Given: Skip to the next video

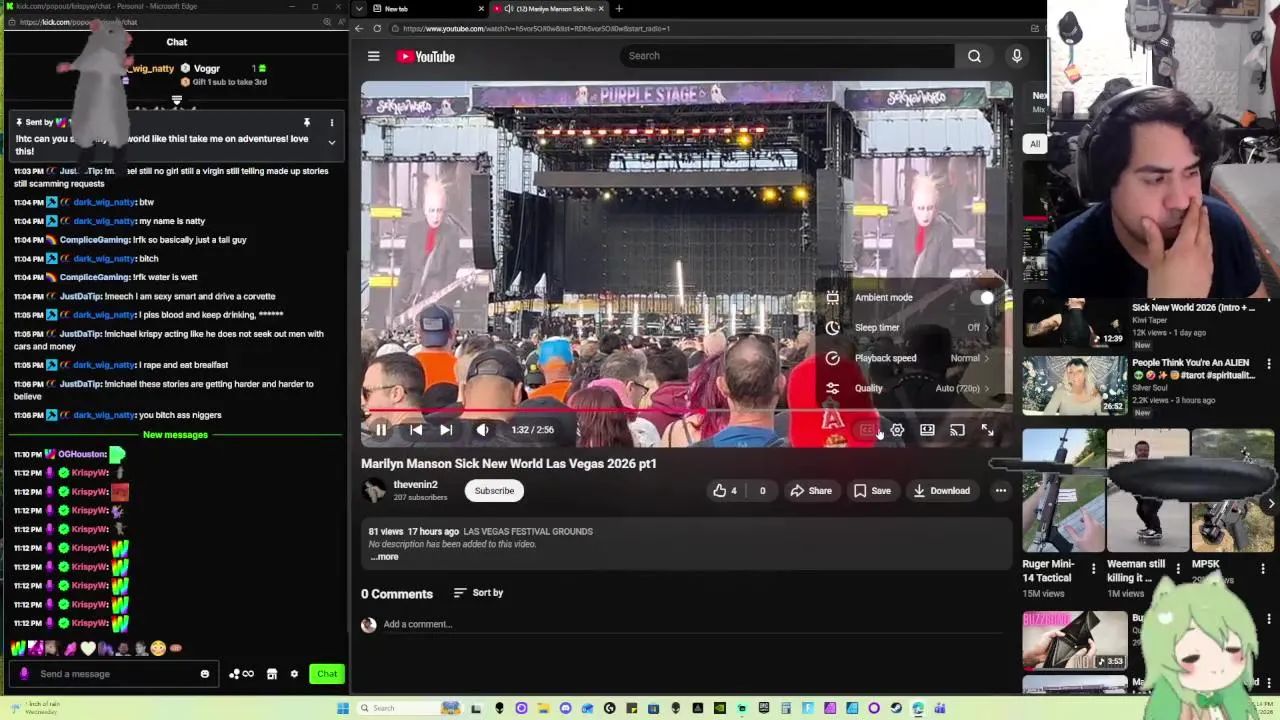Looking at the screenshot, I should pos(446,430).
